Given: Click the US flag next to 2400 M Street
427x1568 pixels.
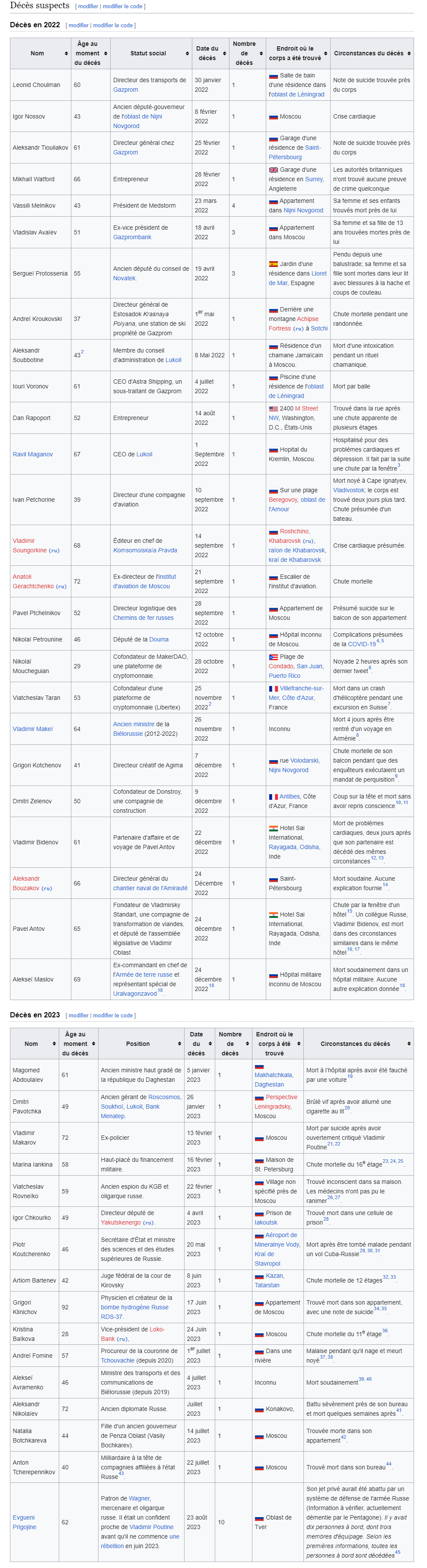Looking at the screenshot, I should click(x=273, y=408).
